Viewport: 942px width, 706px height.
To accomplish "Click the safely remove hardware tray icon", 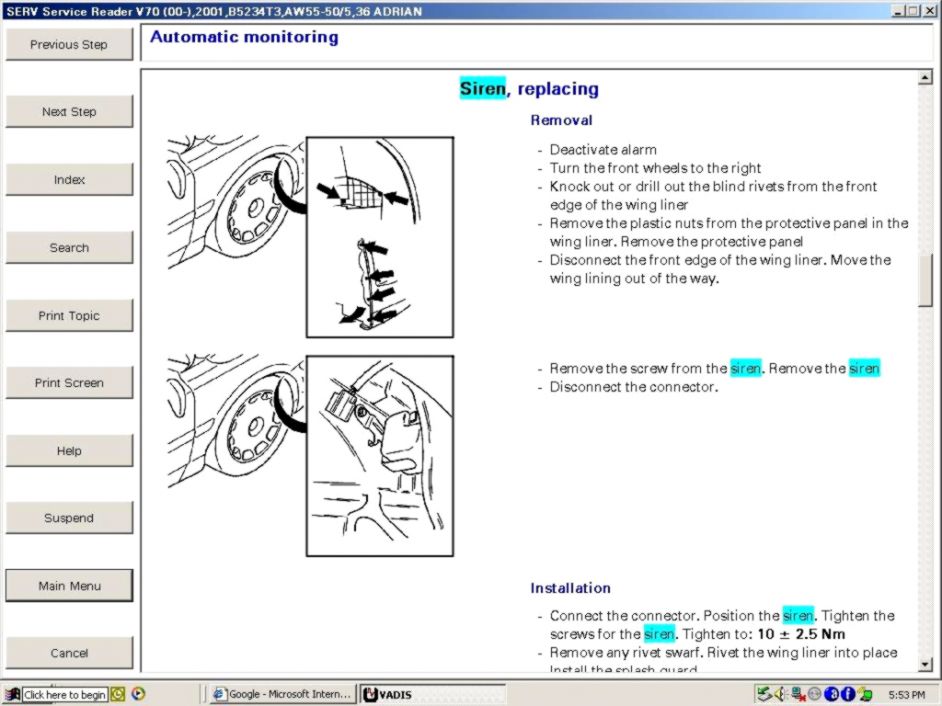I will [x=764, y=695].
